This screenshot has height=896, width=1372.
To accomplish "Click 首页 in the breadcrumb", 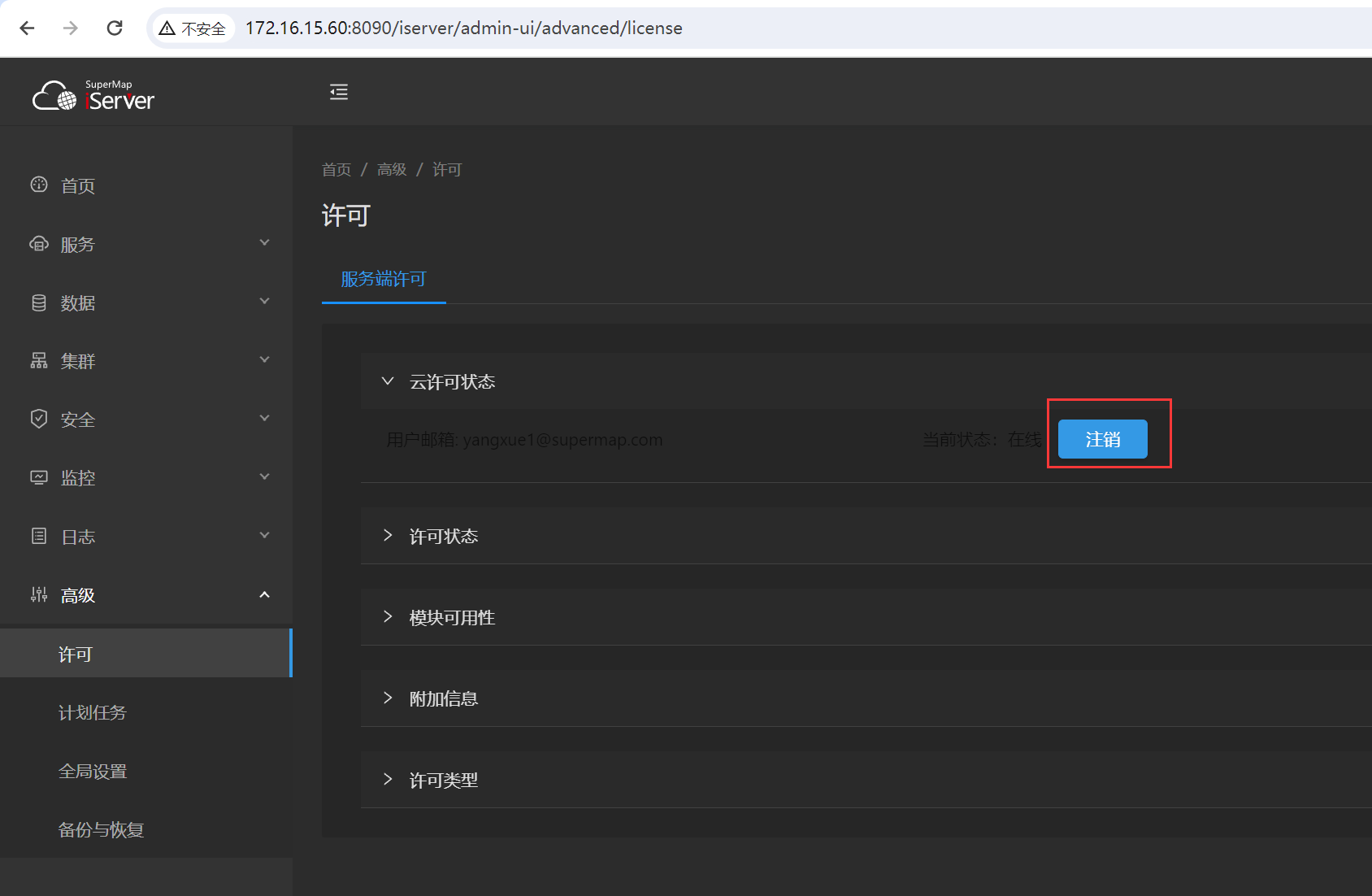I will pyautogui.click(x=336, y=169).
